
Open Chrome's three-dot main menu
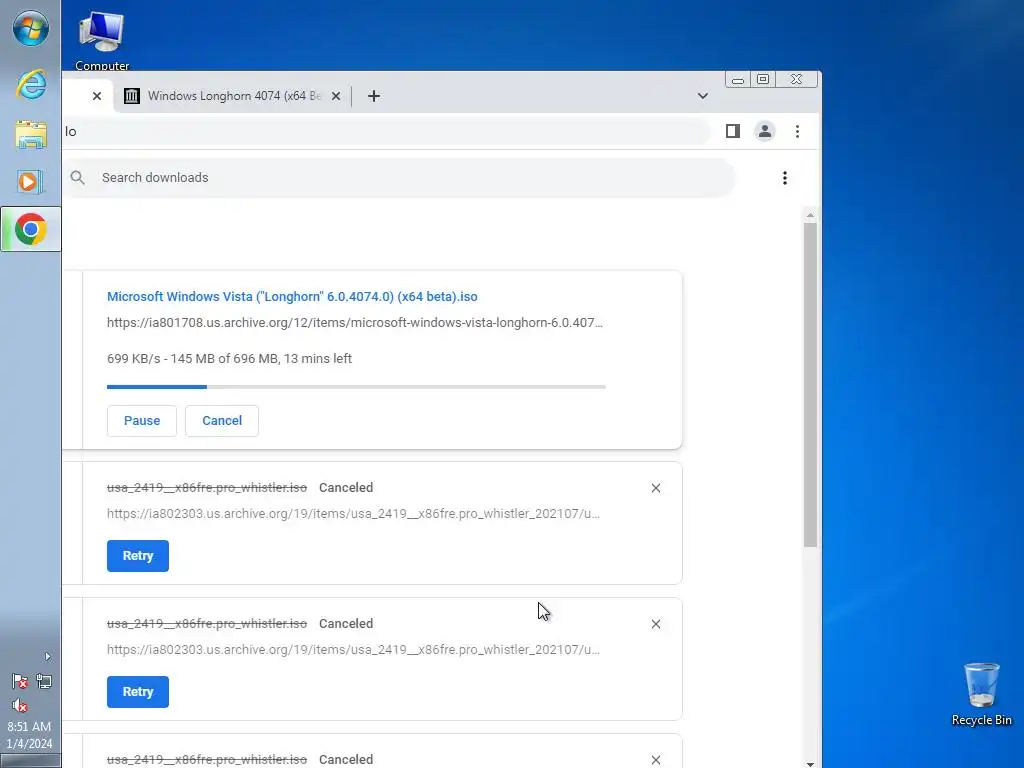coord(797,131)
